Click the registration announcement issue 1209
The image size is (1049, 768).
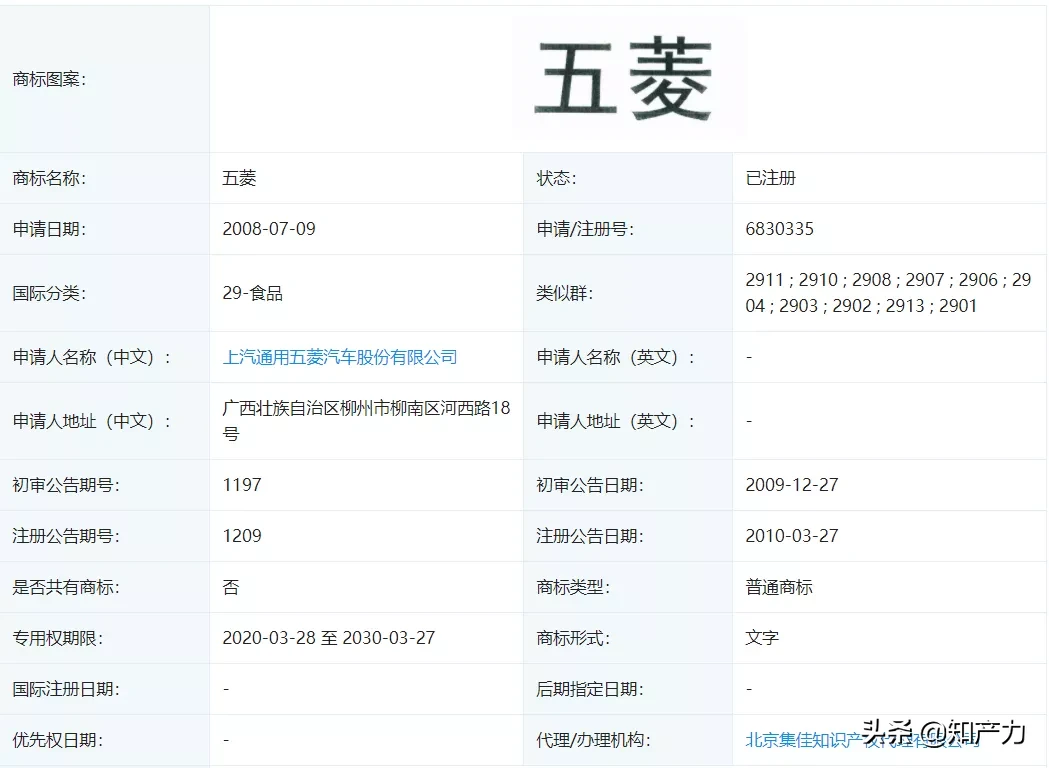(242, 536)
